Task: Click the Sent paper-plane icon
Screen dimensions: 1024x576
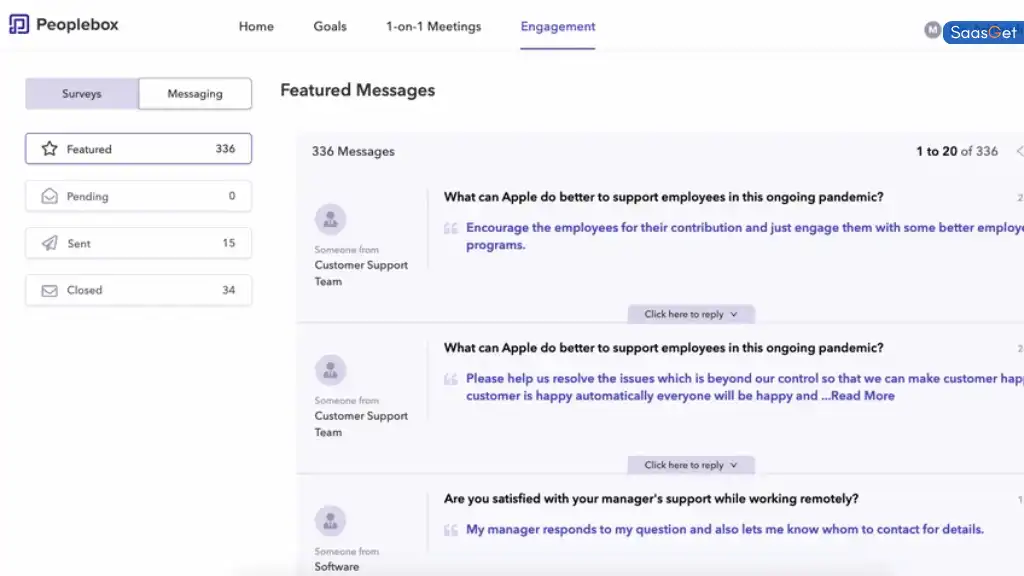Action: pos(49,243)
